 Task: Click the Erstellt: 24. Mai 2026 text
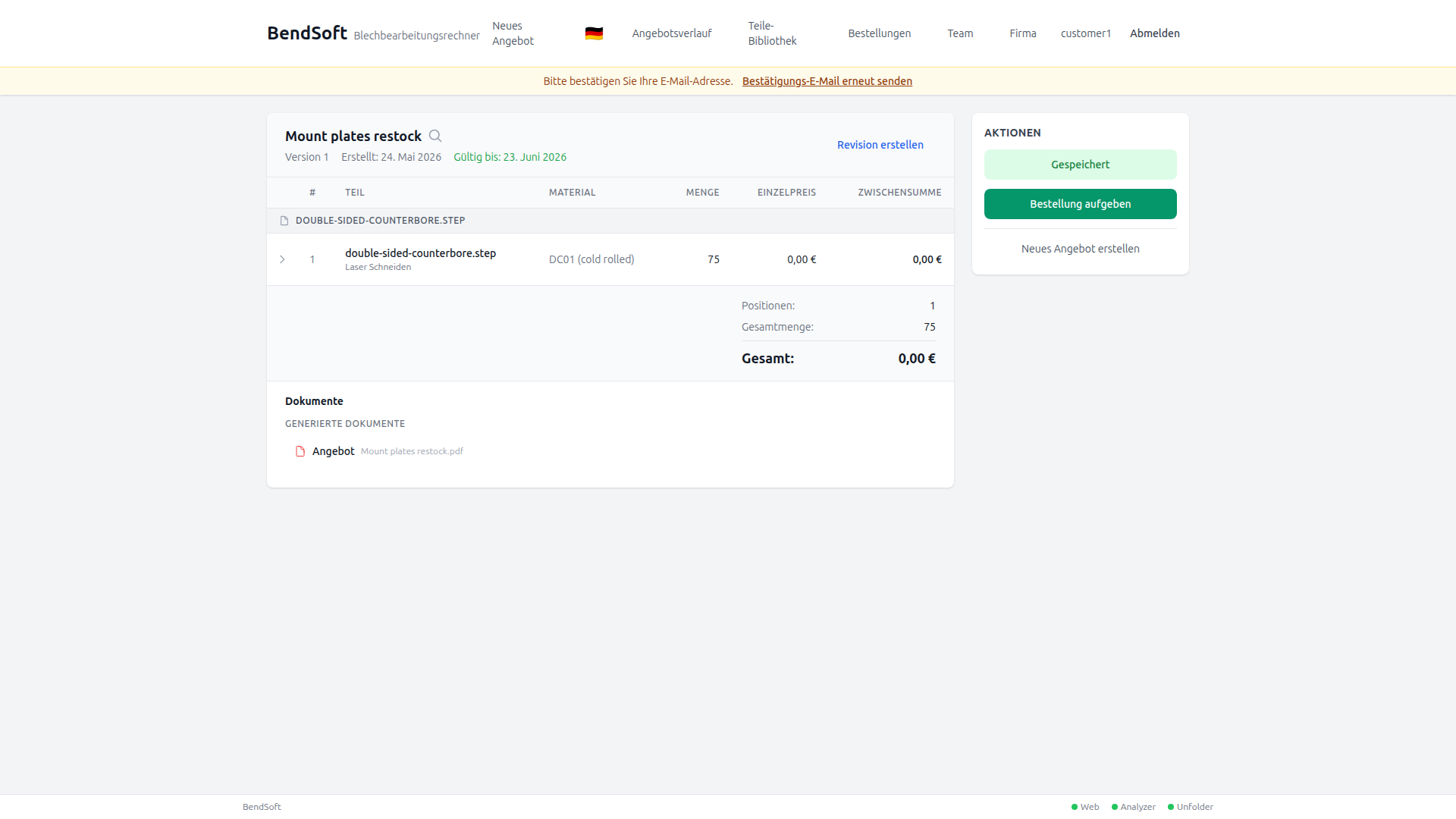(391, 157)
